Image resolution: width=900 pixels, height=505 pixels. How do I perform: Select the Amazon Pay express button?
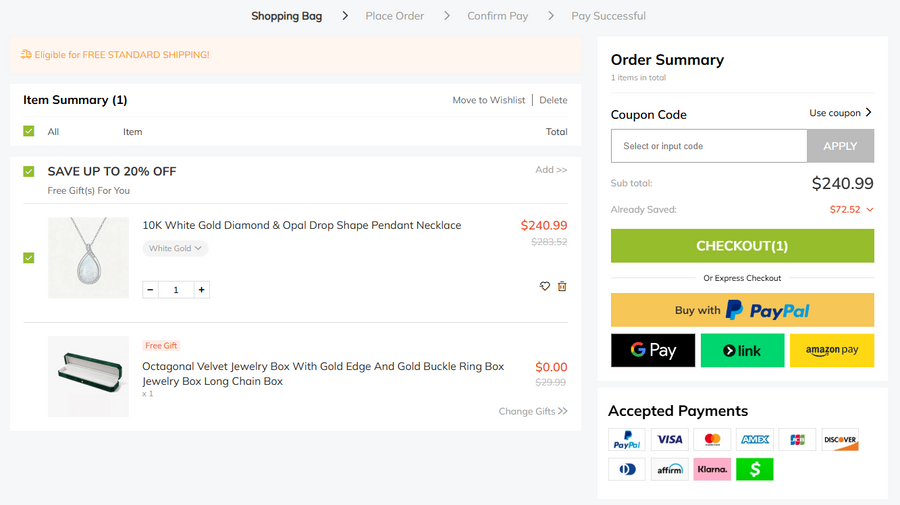831,350
